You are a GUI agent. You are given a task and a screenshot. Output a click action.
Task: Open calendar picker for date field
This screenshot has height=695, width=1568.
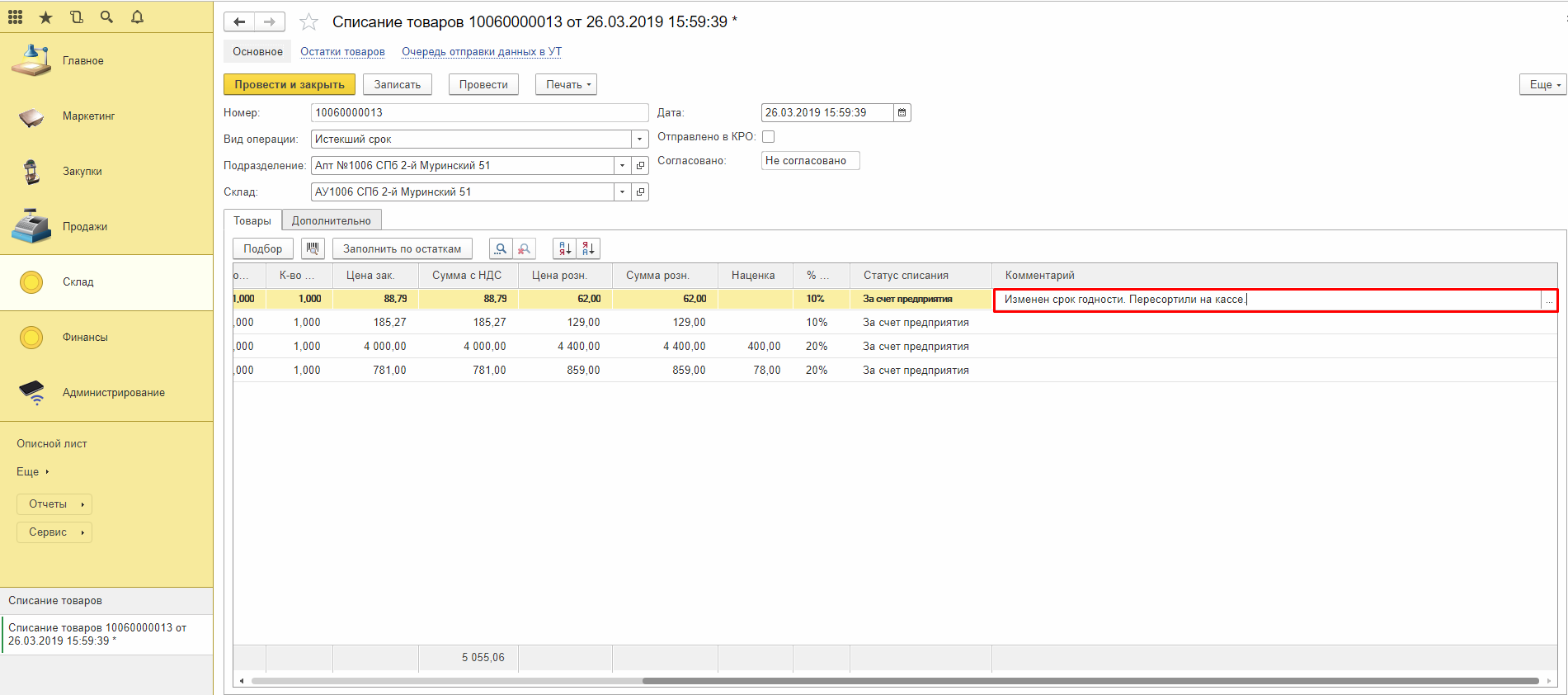(x=902, y=113)
